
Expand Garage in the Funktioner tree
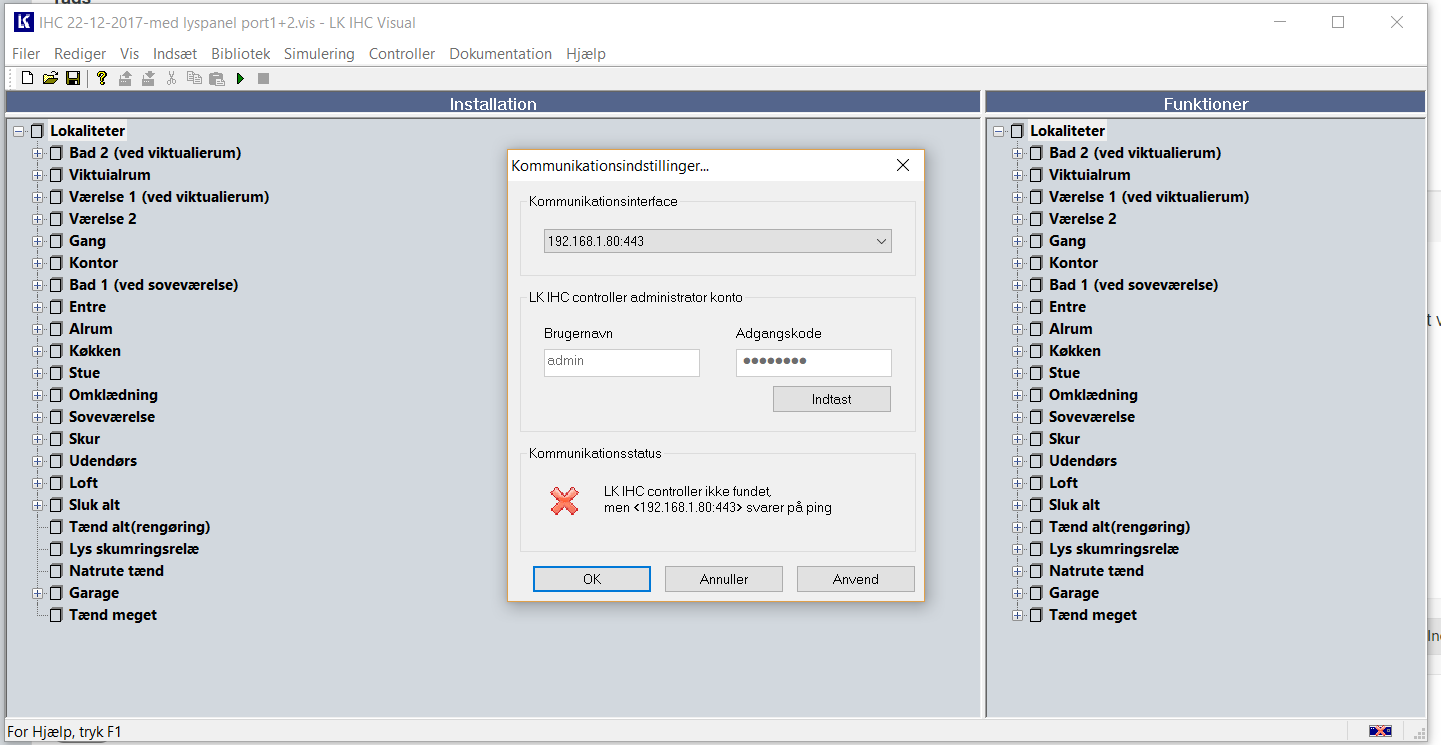coord(1018,593)
